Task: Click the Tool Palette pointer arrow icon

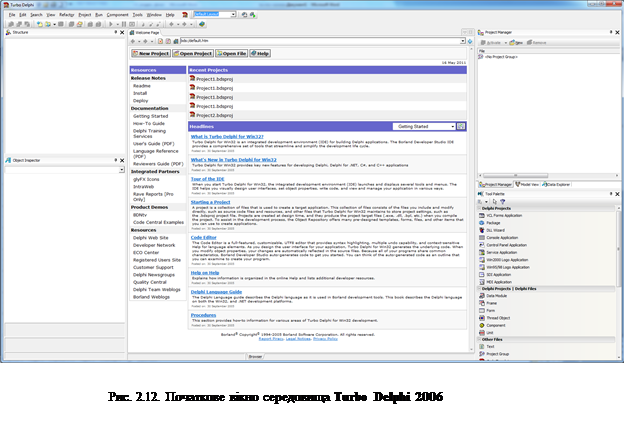Action: click(495, 202)
